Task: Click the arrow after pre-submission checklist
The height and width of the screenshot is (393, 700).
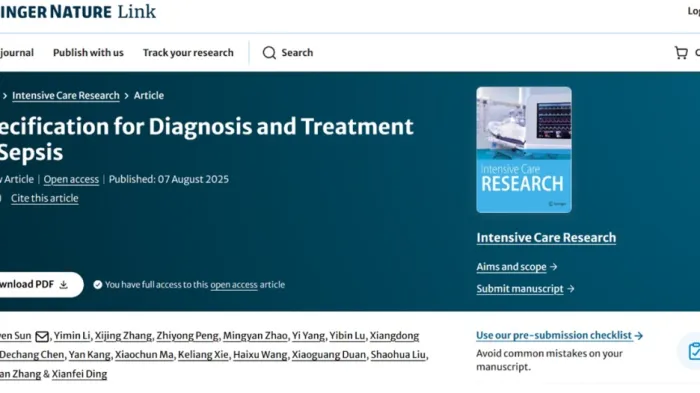Action: (x=639, y=335)
